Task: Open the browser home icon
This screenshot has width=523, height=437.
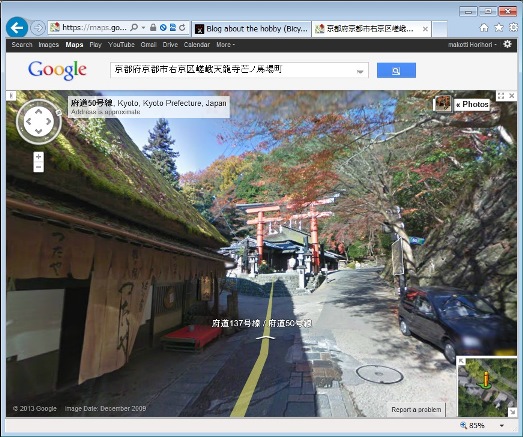Action: pyautogui.click(x=484, y=28)
